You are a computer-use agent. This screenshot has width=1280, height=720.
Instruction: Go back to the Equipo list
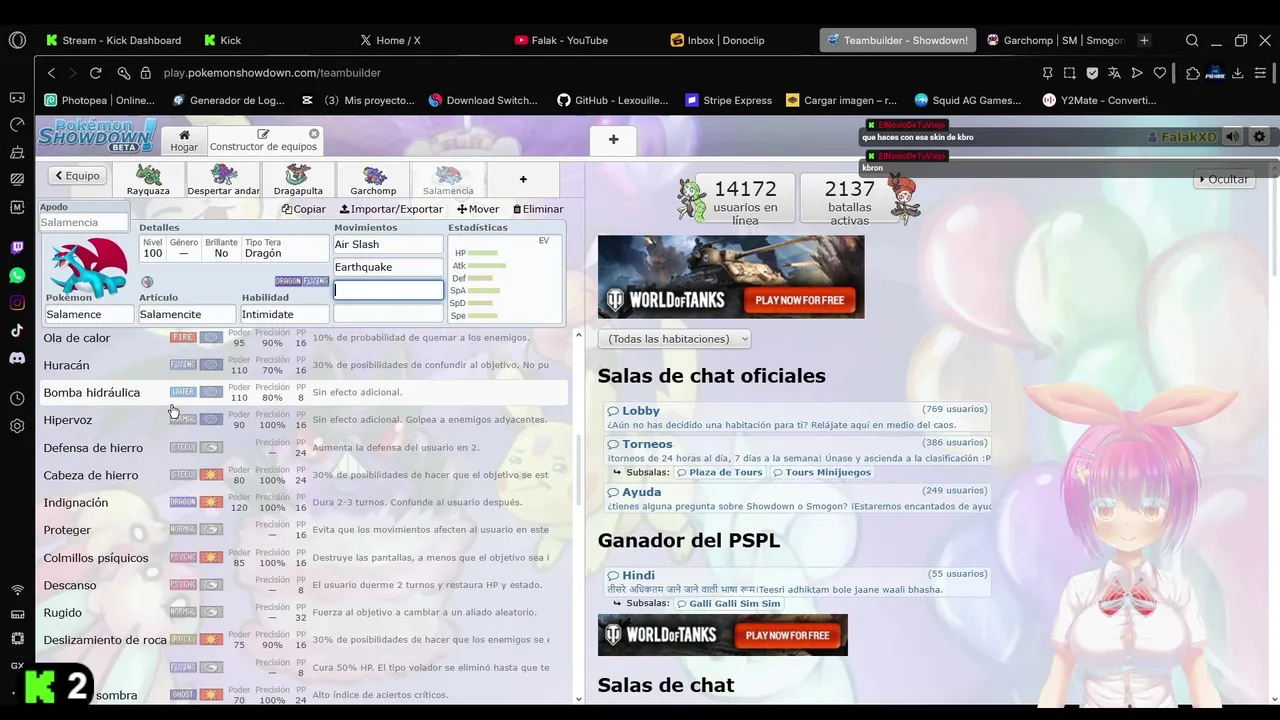coord(77,176)
